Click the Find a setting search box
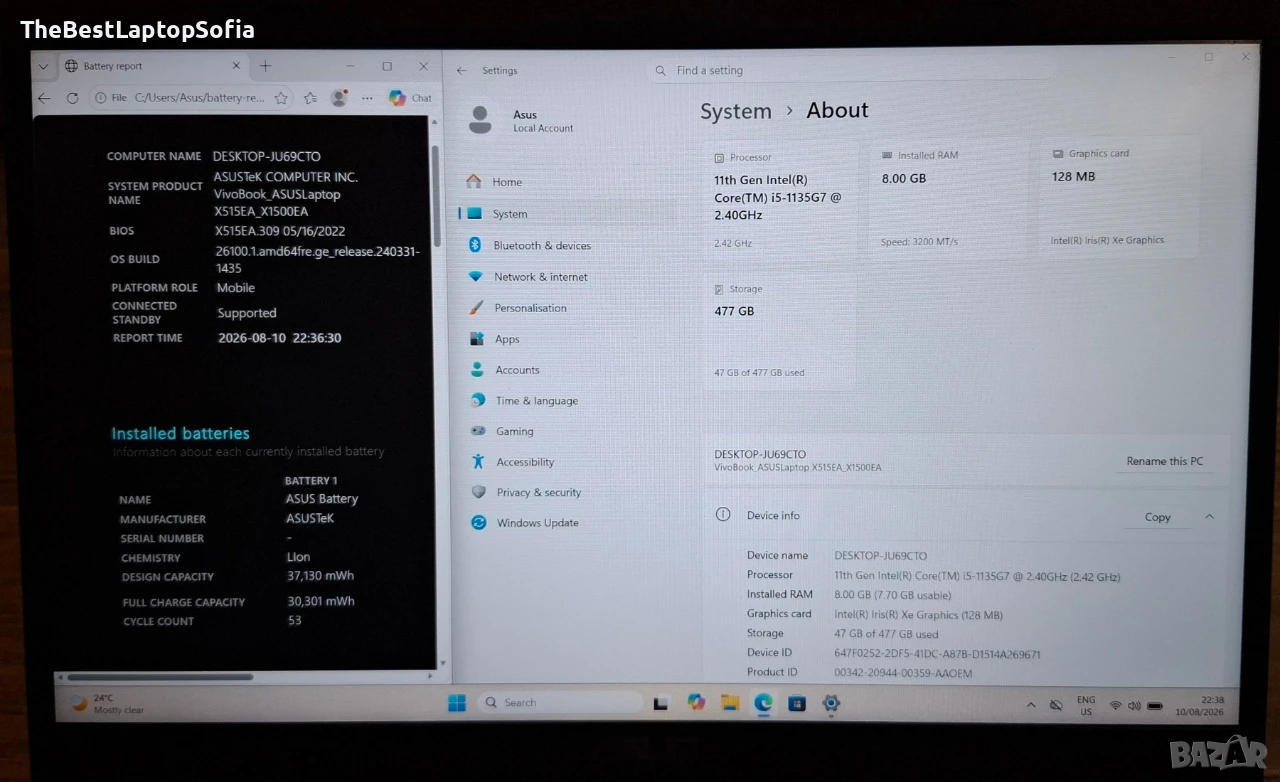 pos(850,71)
